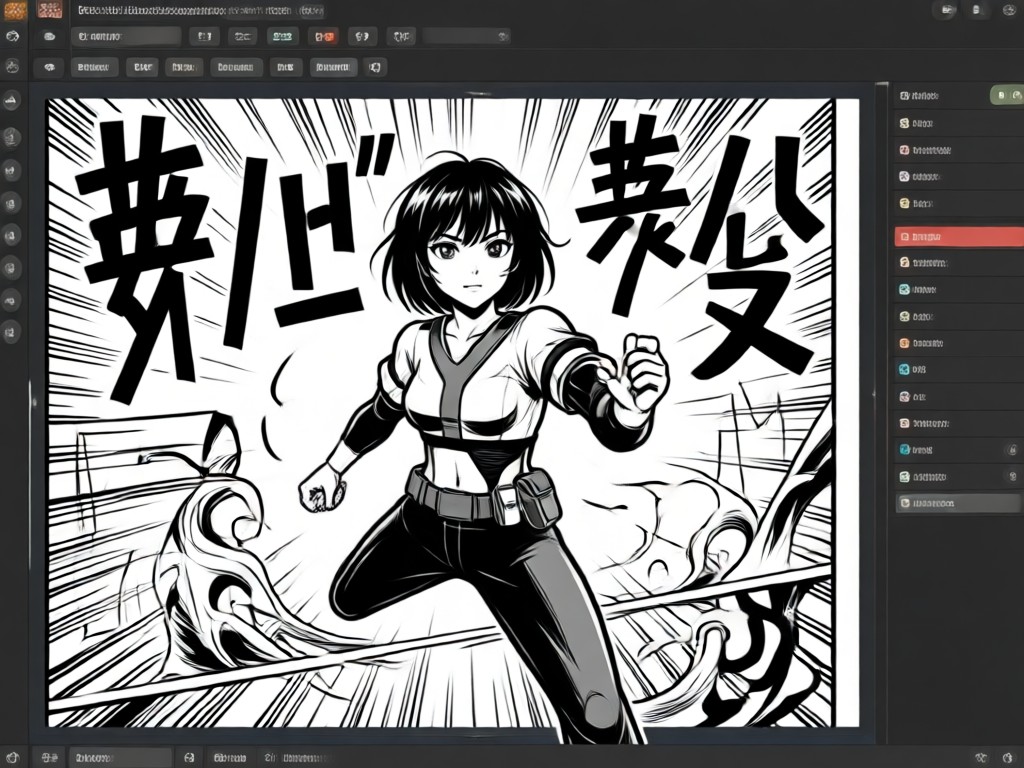Click the pink patterned icon in title bar
The width and height of the screenshot is (1024, 768).
click(x=50, y=10)
